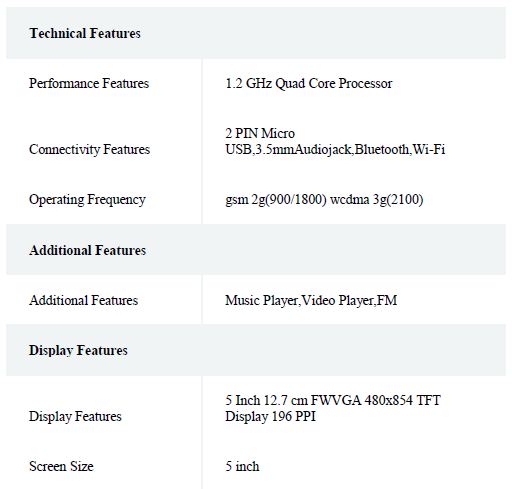512x489 pixels.
Task: Select the Screen Size label
Action: point(61,466)
